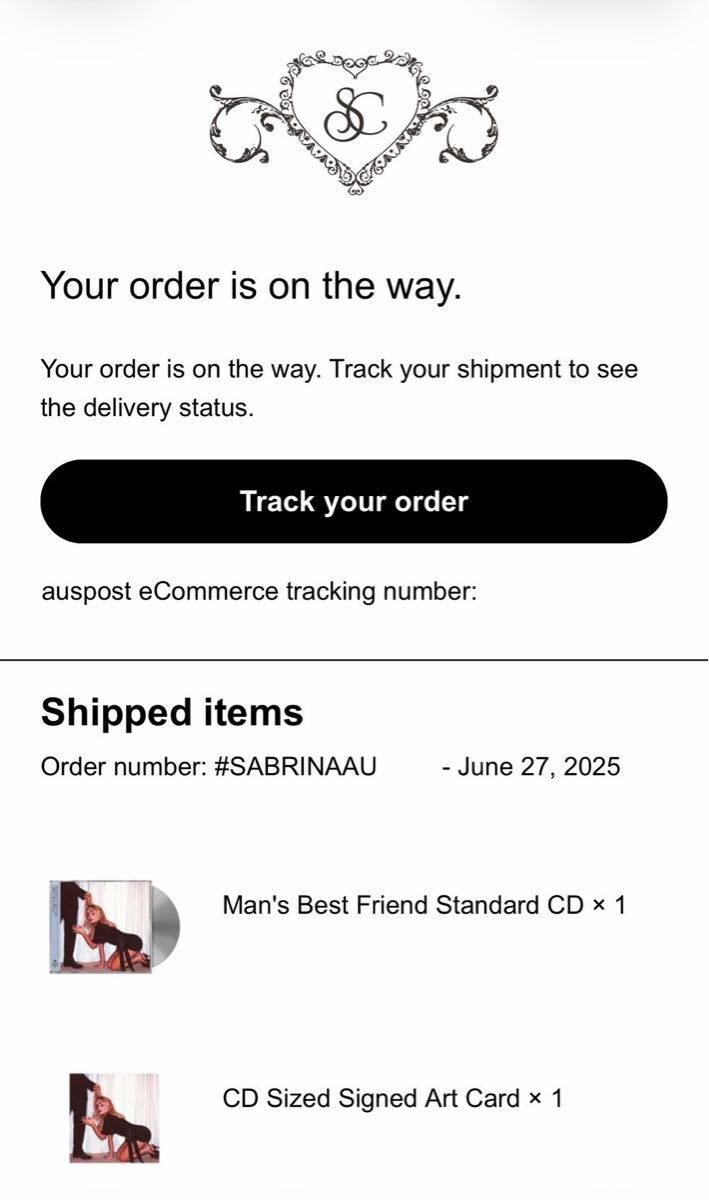Click the "Track your shipment" paragraph text
This screenshot has width=709, height=1200.
click(339, 388)
